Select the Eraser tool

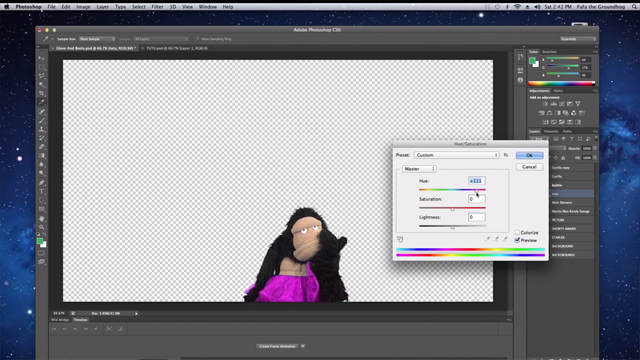click(42, 147)
